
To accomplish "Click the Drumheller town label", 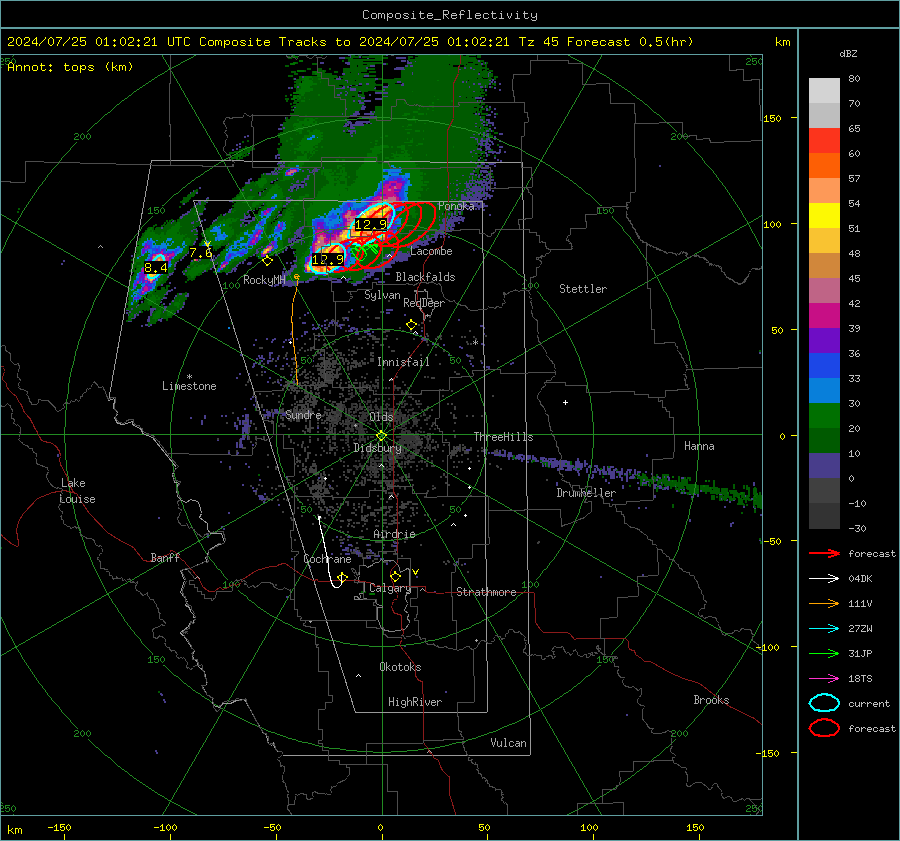I will 586,493.
